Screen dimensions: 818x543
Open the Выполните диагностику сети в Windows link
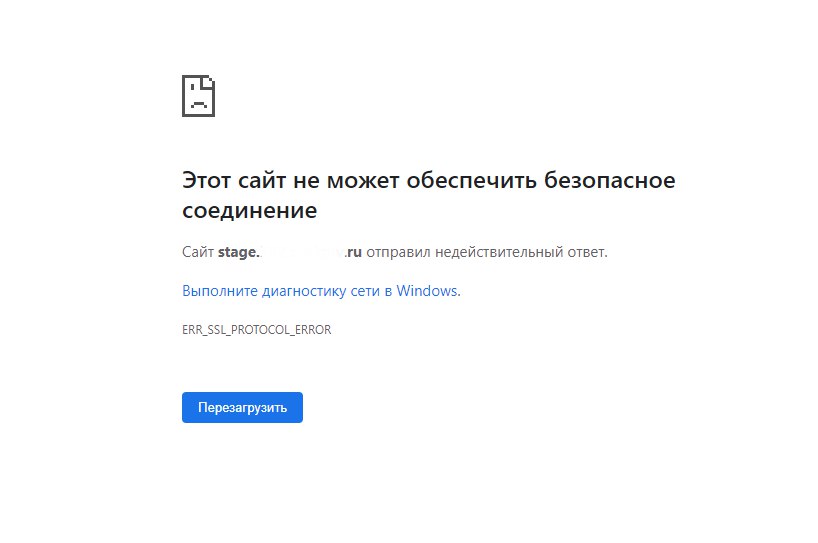tap(321, 291)
